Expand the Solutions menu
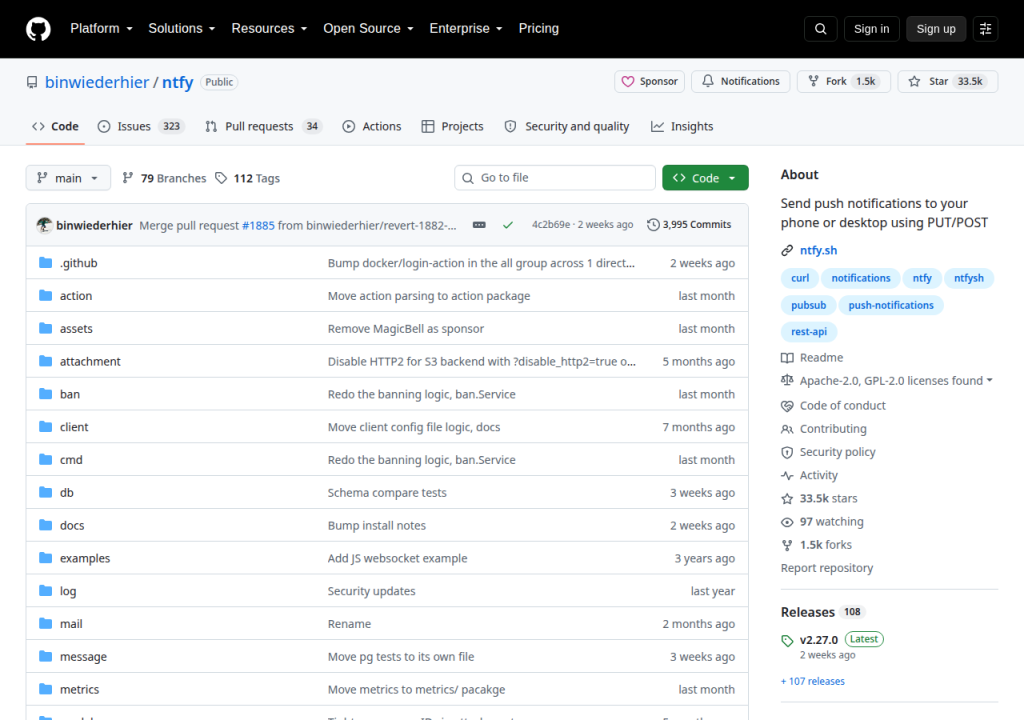The height and width of the screenshot is (720, 1024). pos(182,29)
